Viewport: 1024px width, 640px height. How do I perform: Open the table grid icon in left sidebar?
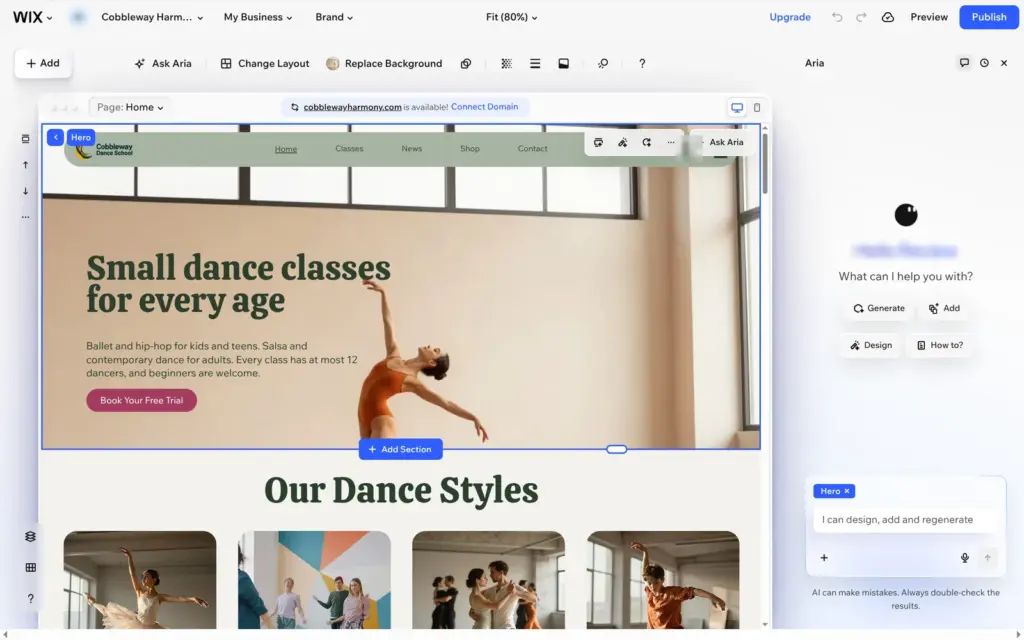[30, 568]
